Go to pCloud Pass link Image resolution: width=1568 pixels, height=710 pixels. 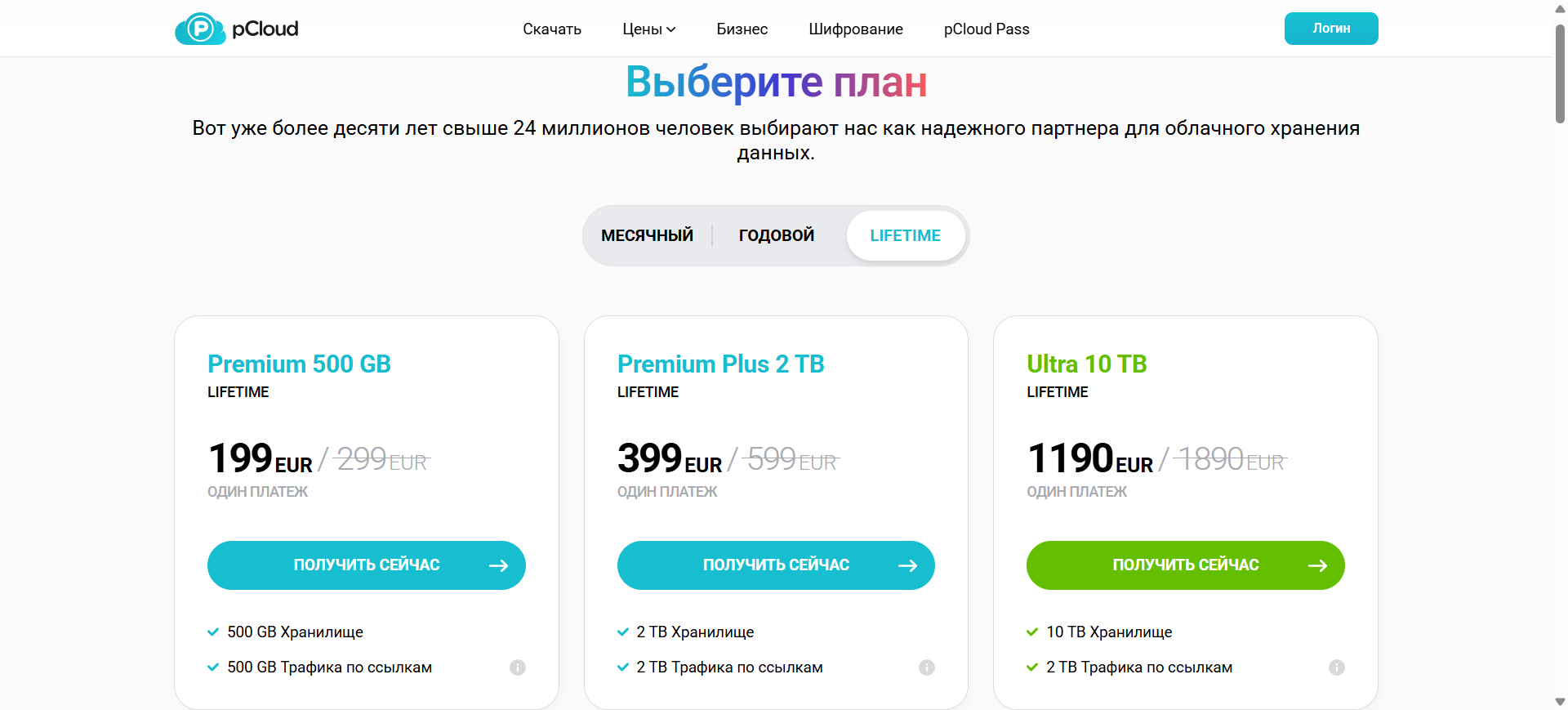987,29
